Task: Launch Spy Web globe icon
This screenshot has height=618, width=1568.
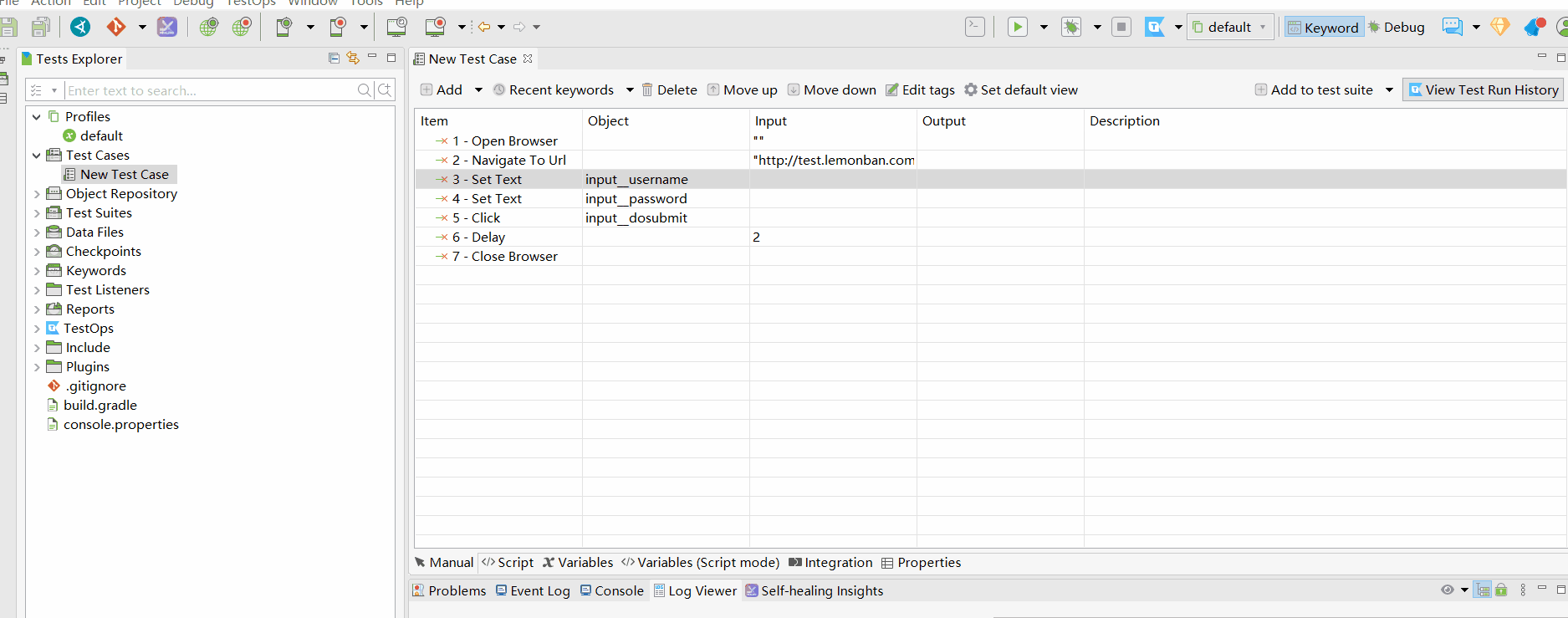Action: (x=208, y=27)
